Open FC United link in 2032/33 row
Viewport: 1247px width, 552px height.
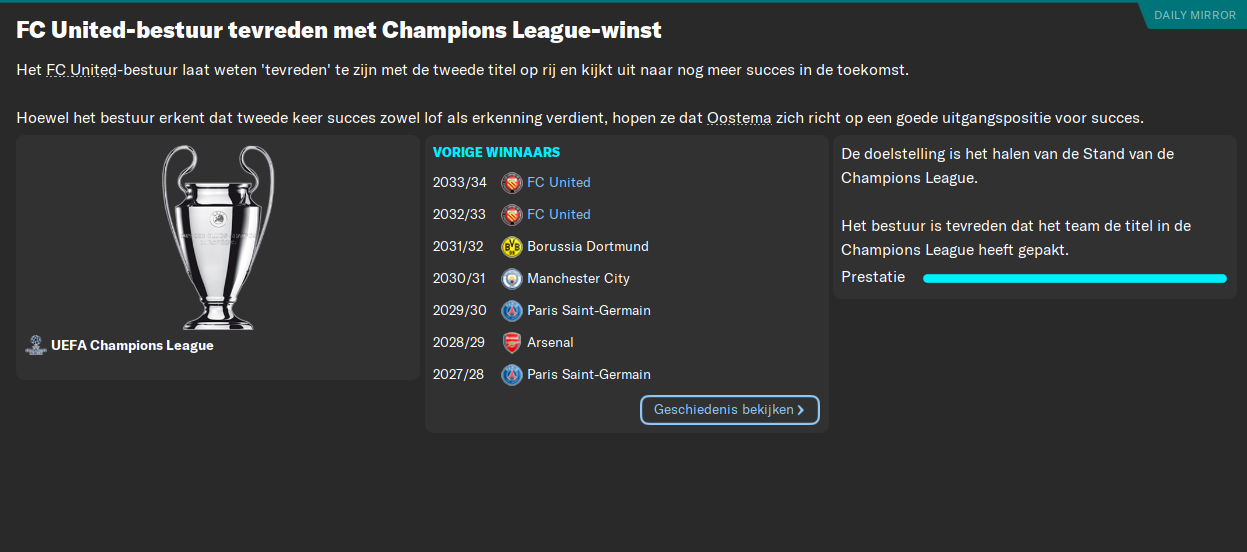[x=558, y=215]
